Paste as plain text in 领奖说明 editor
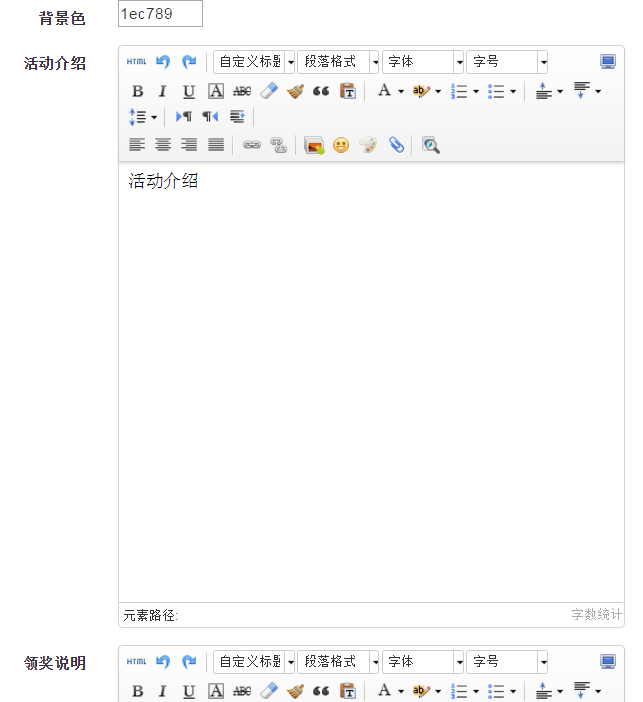The width and height of the screenshot is (643, 702). point(348,691)
